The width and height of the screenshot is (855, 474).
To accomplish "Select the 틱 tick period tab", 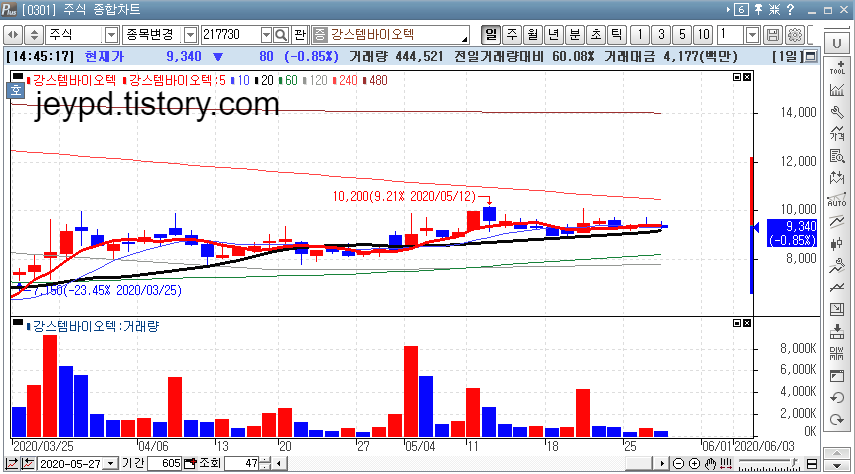I will 616,35.
